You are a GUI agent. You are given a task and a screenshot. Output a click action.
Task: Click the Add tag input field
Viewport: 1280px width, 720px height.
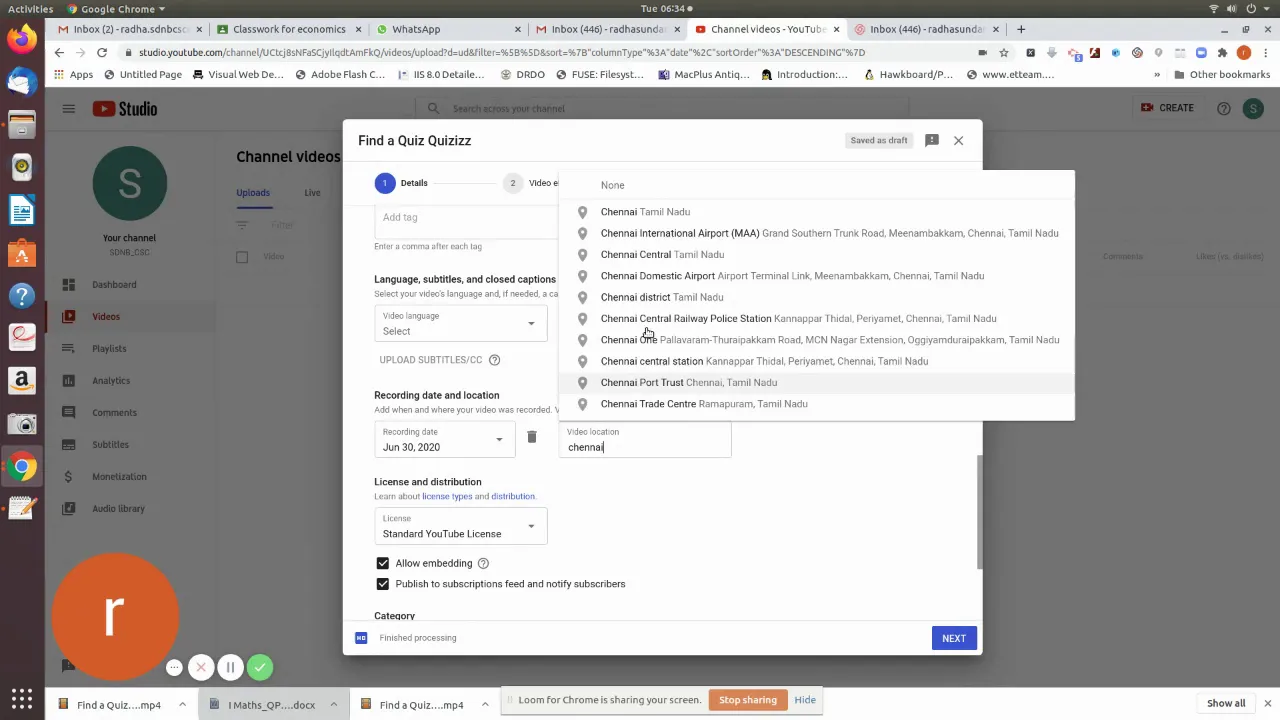(465, 217)
